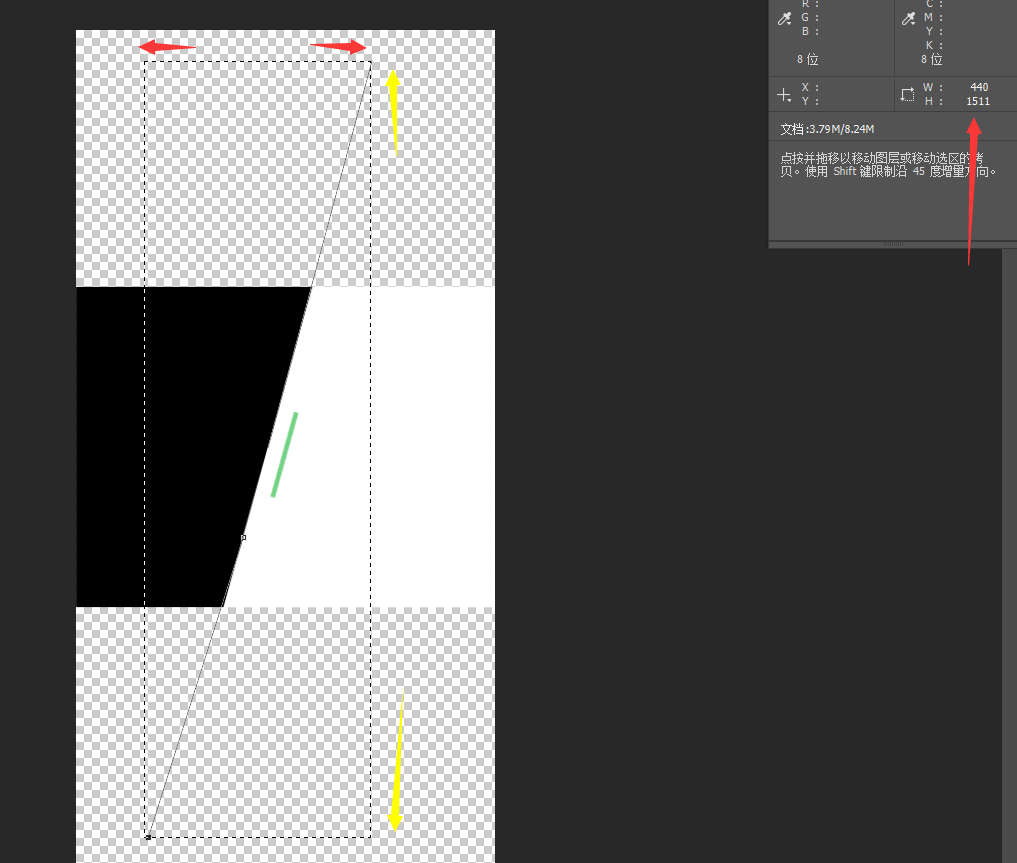Click the red arrow pointing right on canvas

click(339, 46)
